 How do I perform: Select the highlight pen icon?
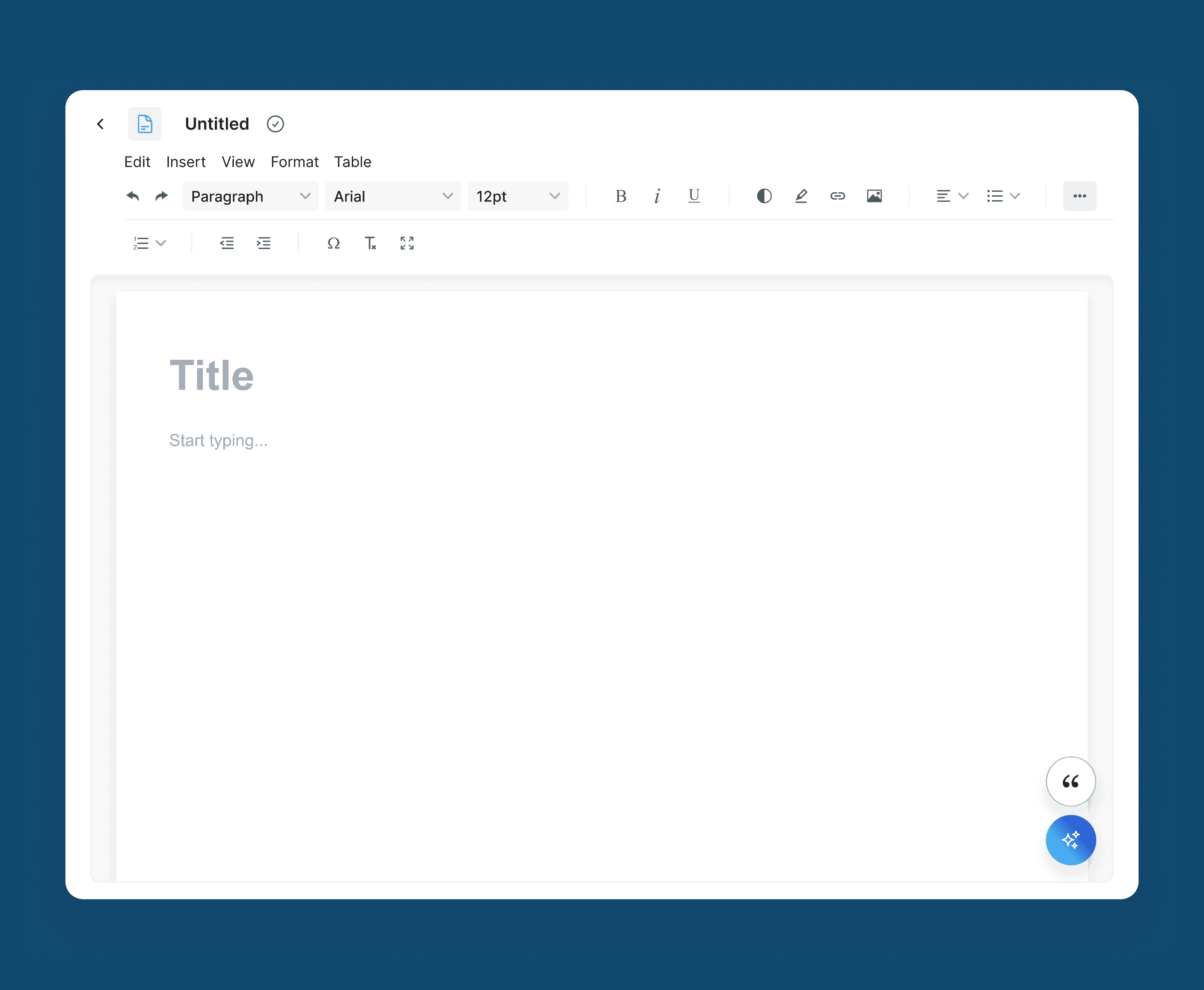click(x=801, y=196)
